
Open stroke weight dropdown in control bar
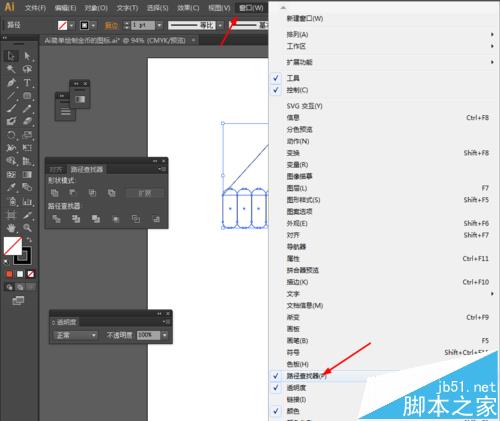[159, 25]
